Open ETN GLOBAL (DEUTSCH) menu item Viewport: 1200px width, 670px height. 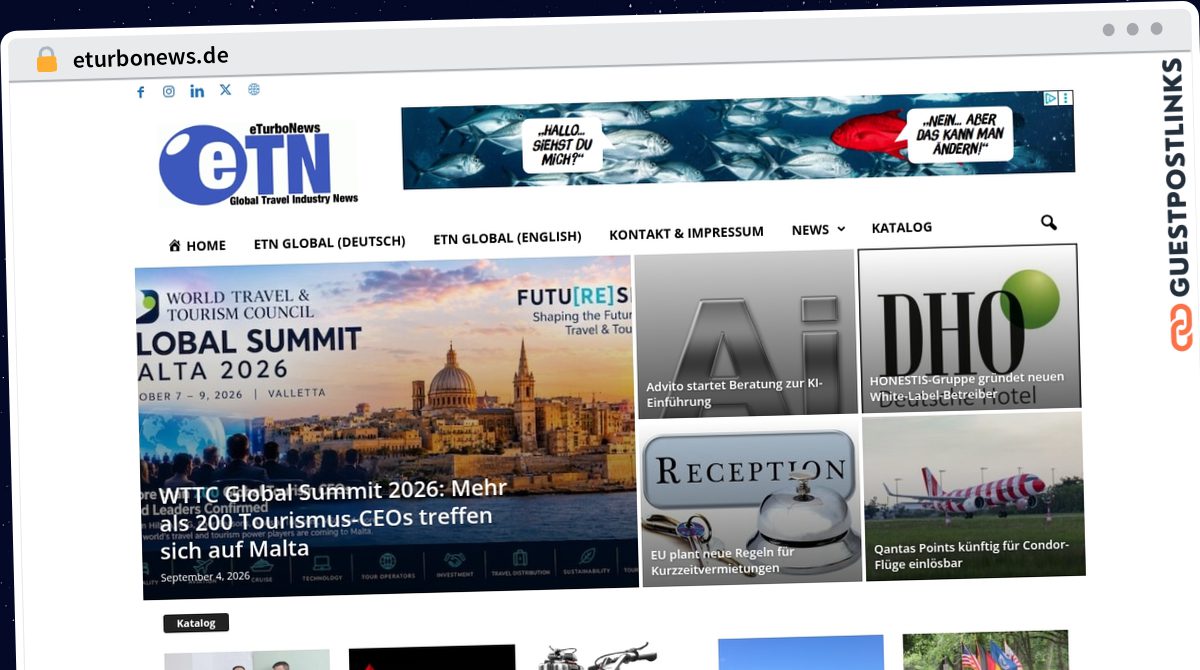click(x=329, y=242)
